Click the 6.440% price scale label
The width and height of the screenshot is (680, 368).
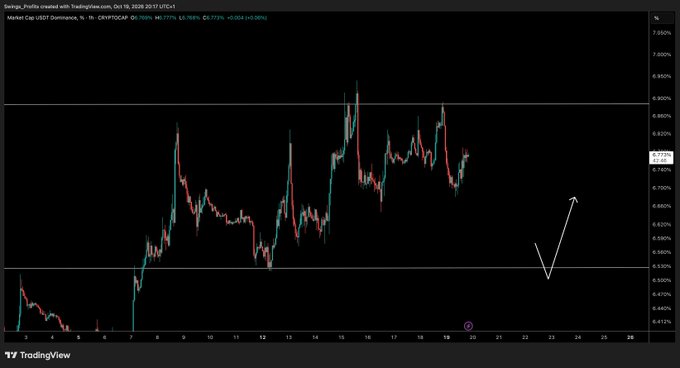tap(662, 309)
